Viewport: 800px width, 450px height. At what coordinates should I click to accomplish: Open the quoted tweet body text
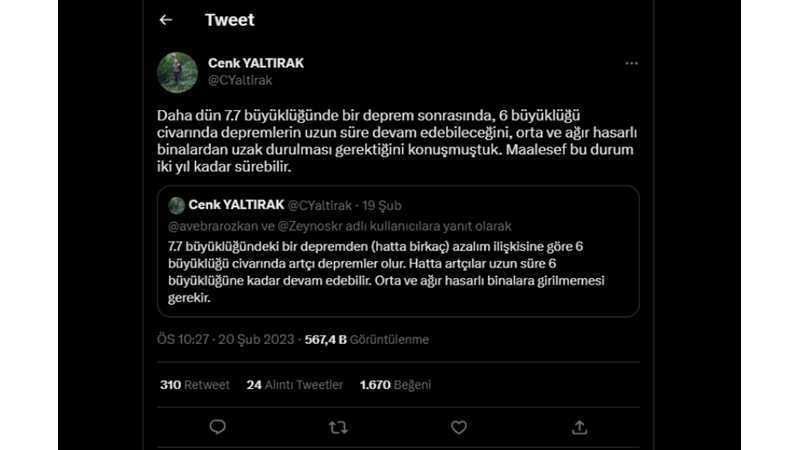point(383,271)
